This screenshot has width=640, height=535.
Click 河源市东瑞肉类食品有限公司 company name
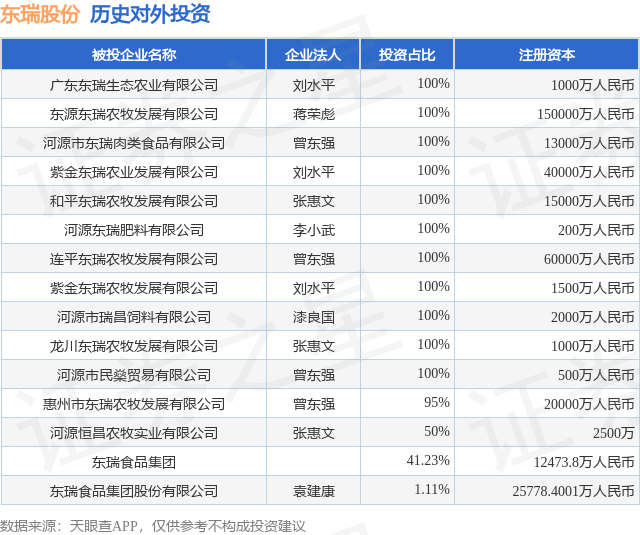[x=134, y=143]
